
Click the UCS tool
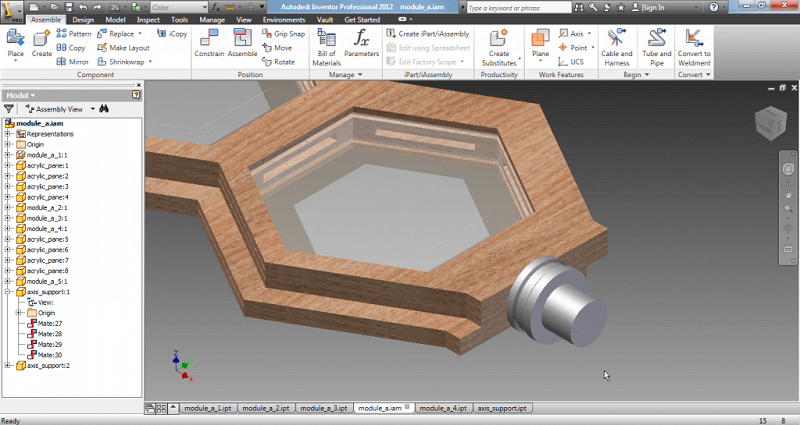[571, 62]
